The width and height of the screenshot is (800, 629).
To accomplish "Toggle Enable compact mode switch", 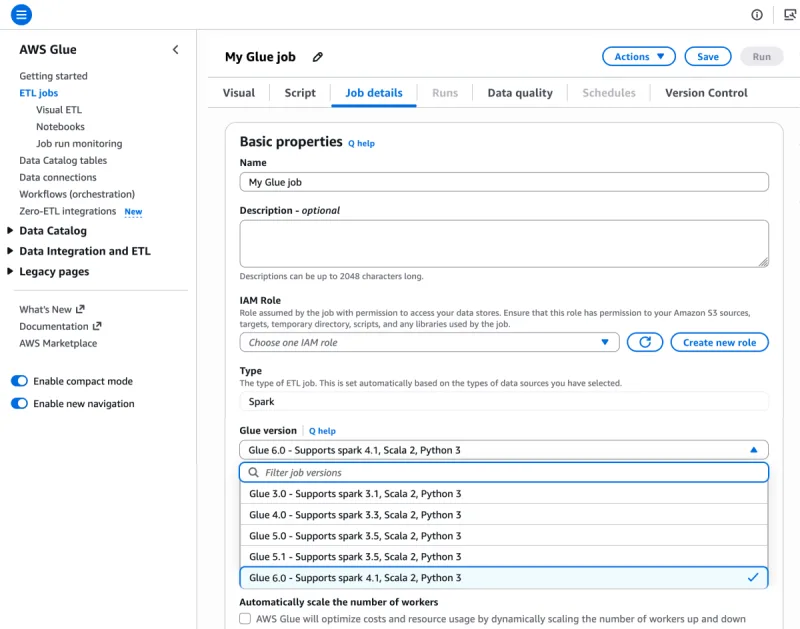I will pos(19,381).
